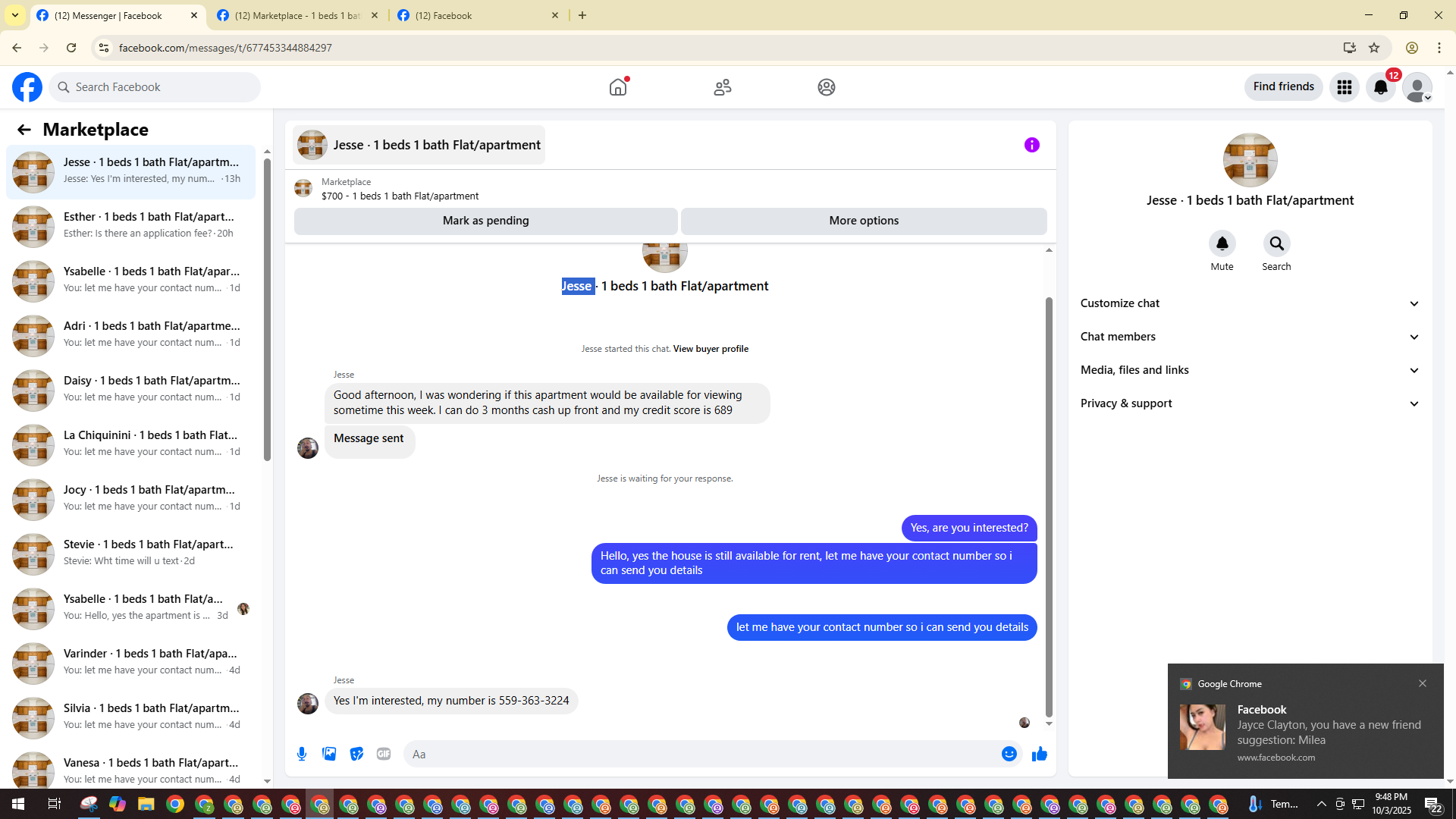Open Task View on the taskbar
Viewport: 1456px width, 819px height.
click(x=55, y=804)
